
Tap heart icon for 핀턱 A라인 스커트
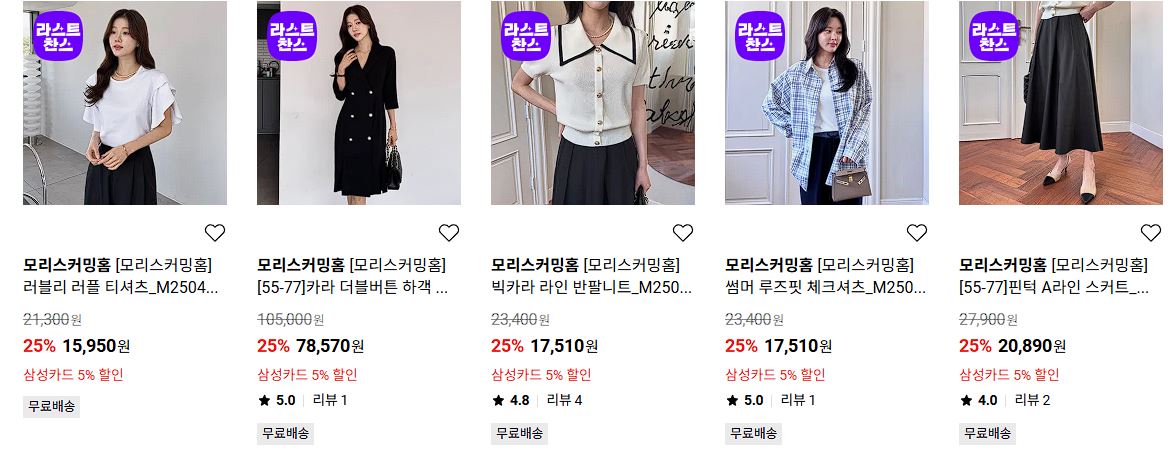1151,233
